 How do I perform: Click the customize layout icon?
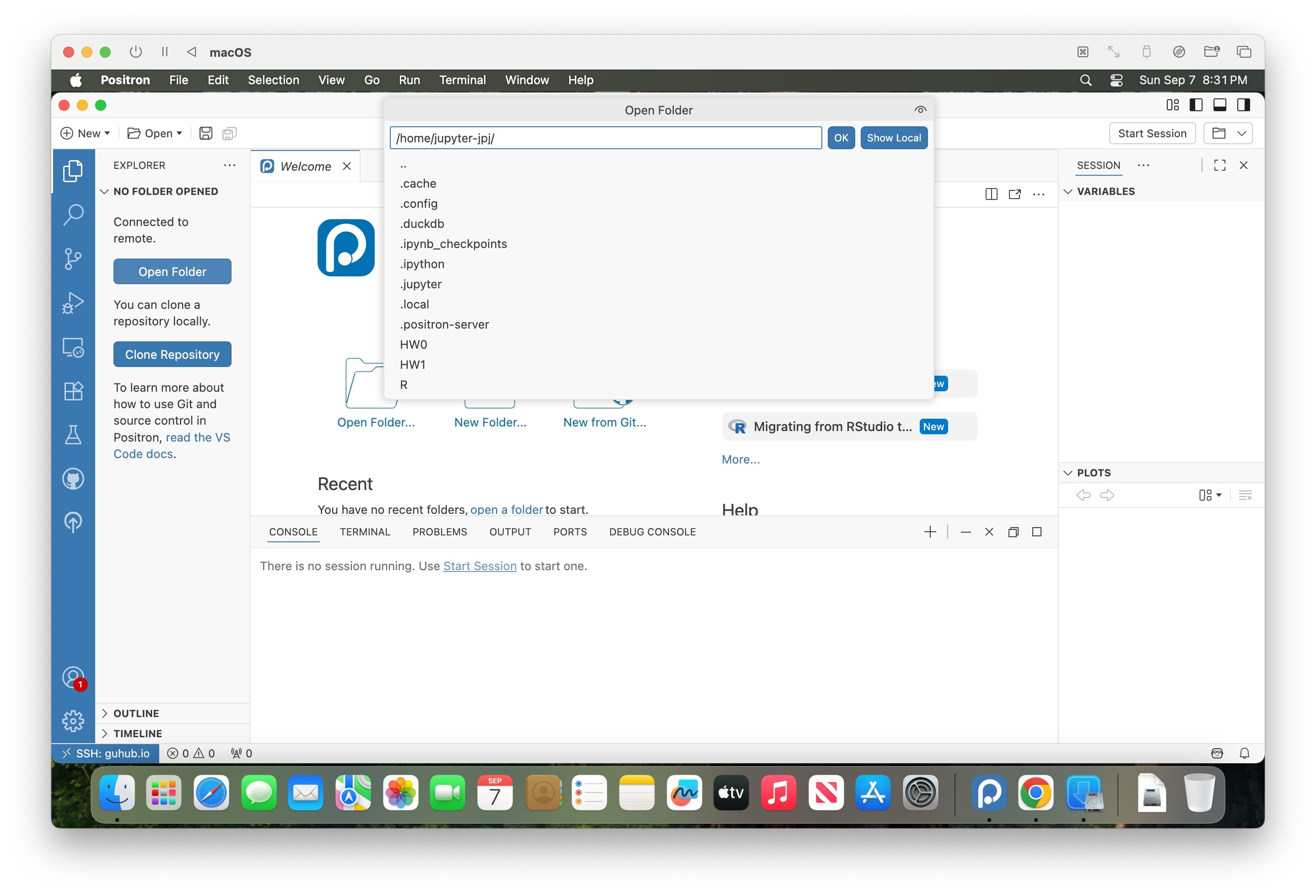point(1172,105)
